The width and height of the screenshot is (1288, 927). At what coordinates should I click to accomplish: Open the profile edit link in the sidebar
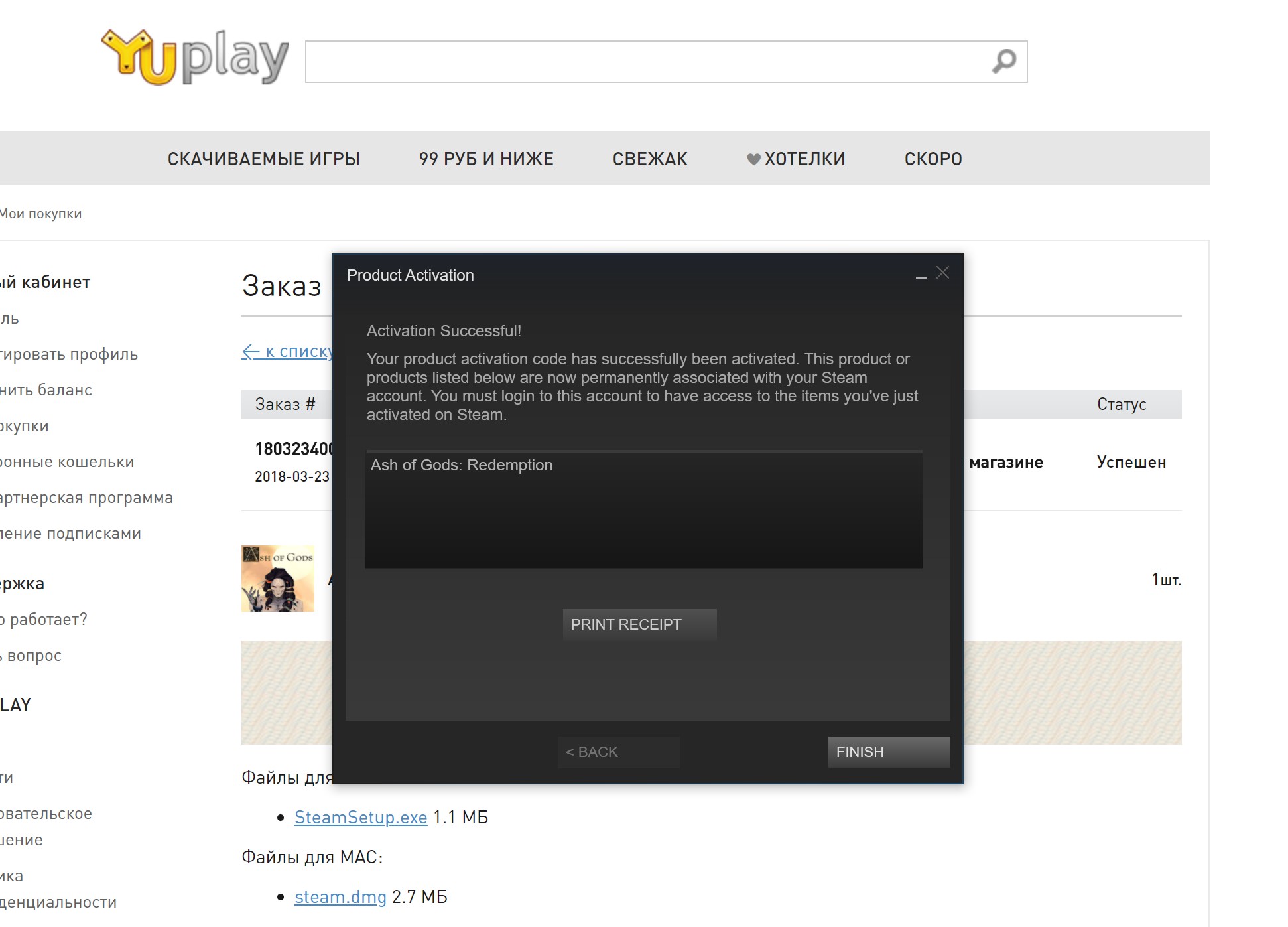click(x=69, y=354)
